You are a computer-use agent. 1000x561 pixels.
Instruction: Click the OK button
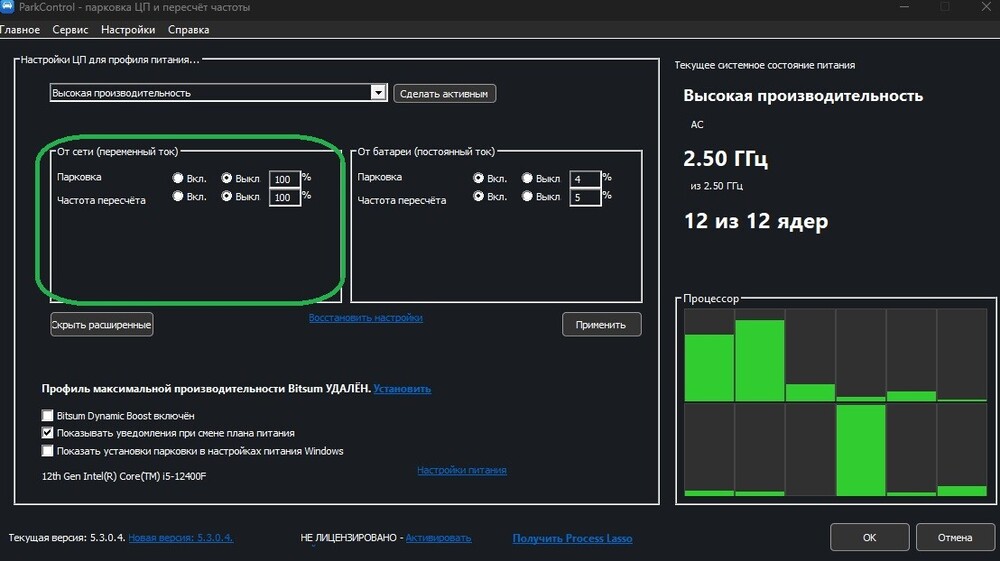click(x=869, y=537)
